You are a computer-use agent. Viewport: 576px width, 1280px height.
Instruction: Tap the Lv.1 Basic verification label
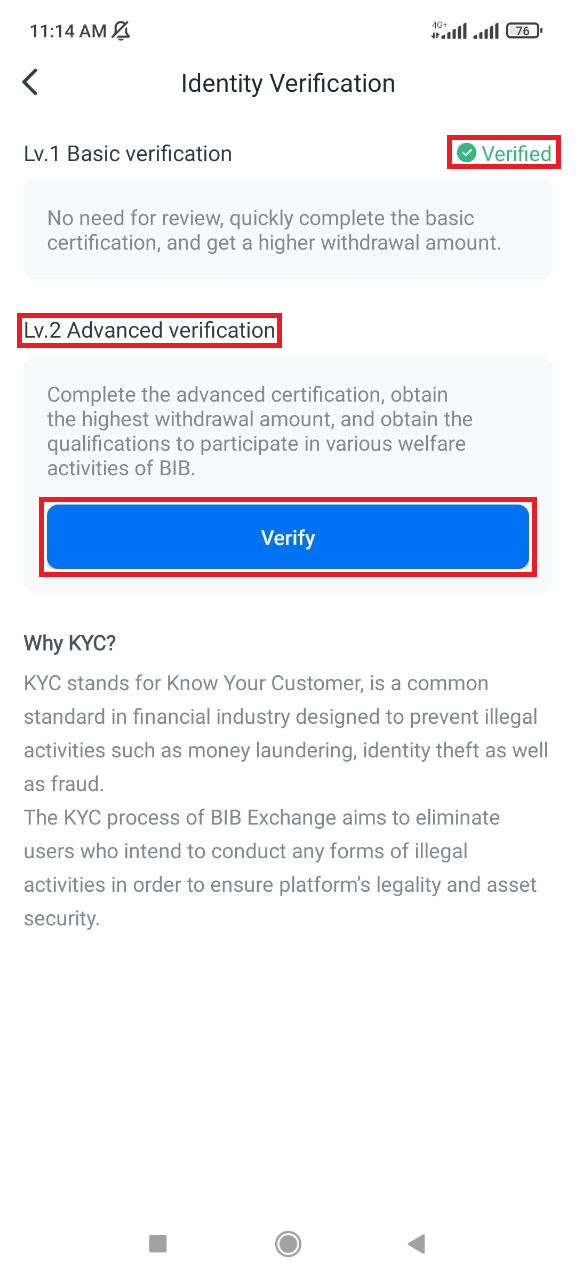128,154
